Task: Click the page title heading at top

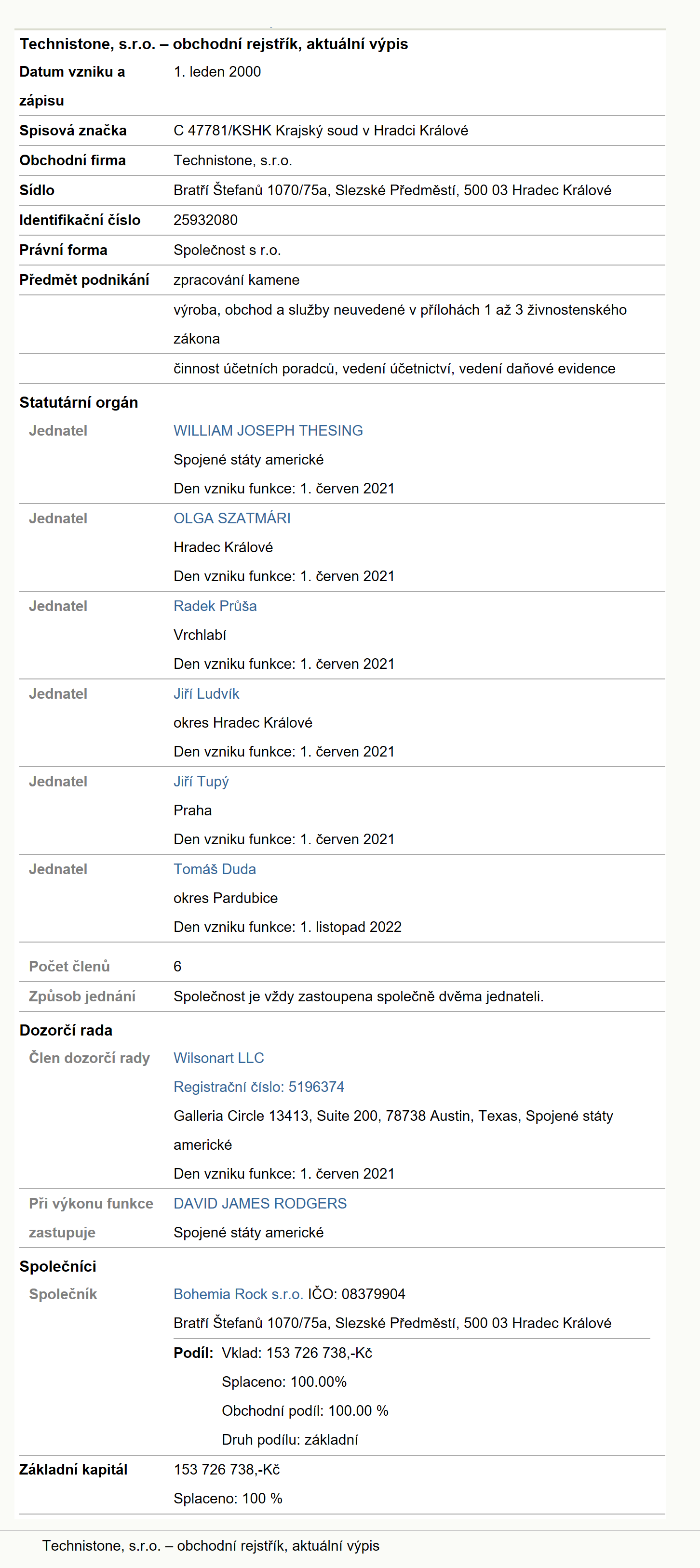Action: [x=214, y=44]
